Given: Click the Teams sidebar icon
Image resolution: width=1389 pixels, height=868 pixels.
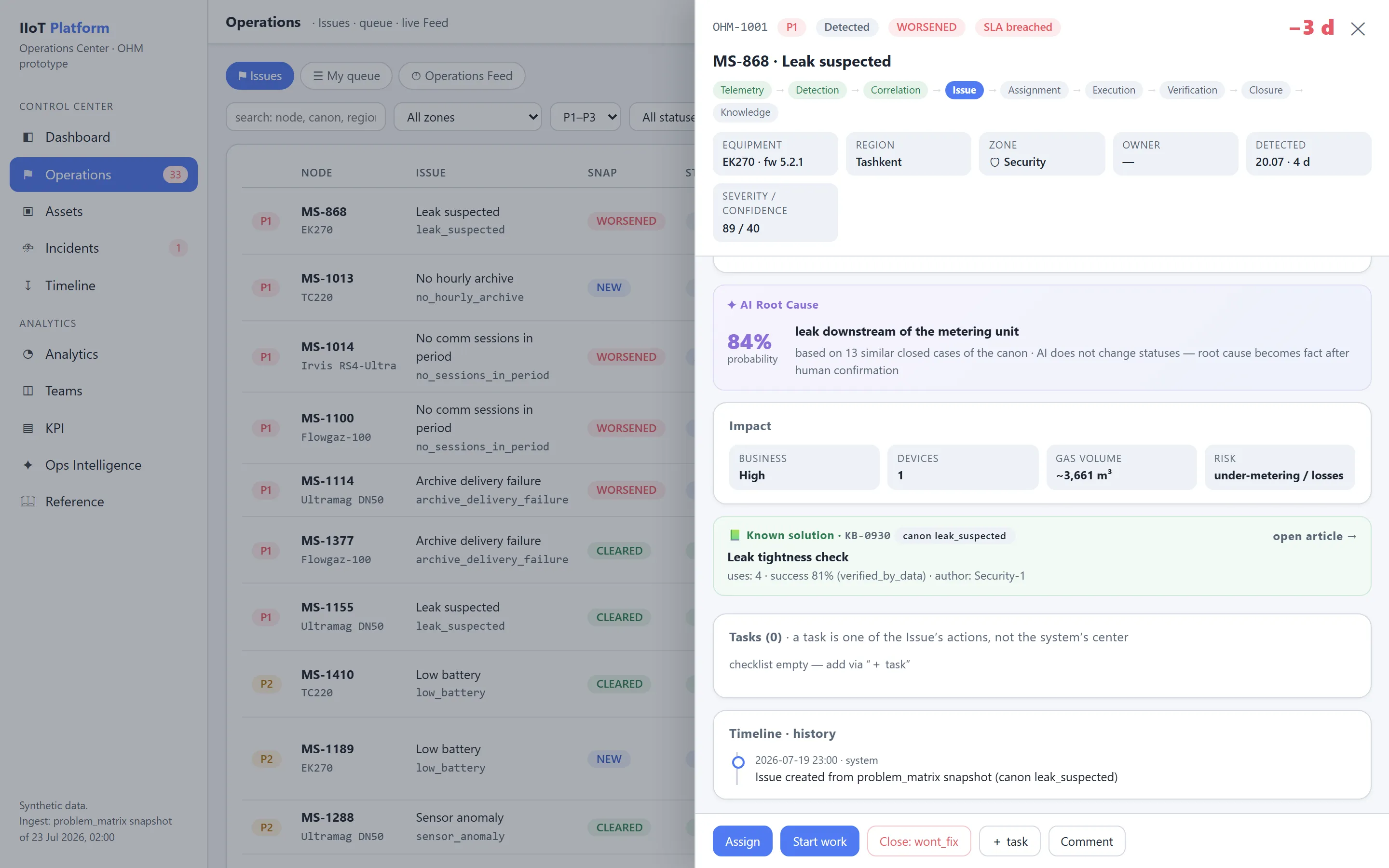Looking at the screenshot, I should (x=27, y=391).
